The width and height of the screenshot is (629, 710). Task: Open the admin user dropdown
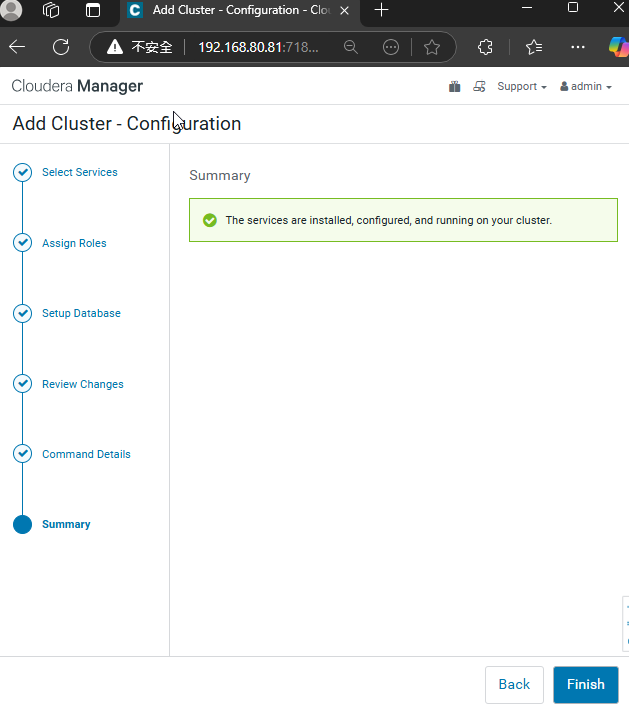coord(586,86)
